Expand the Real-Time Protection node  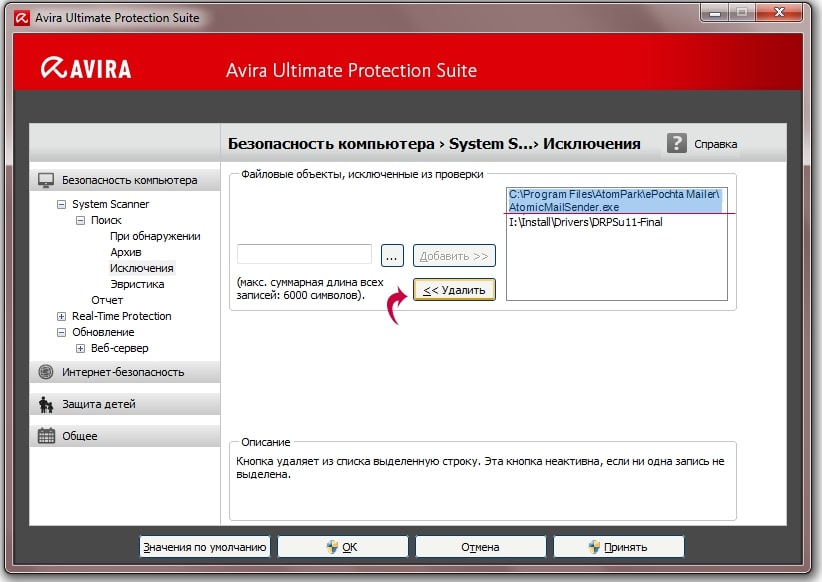pos(61,316)
